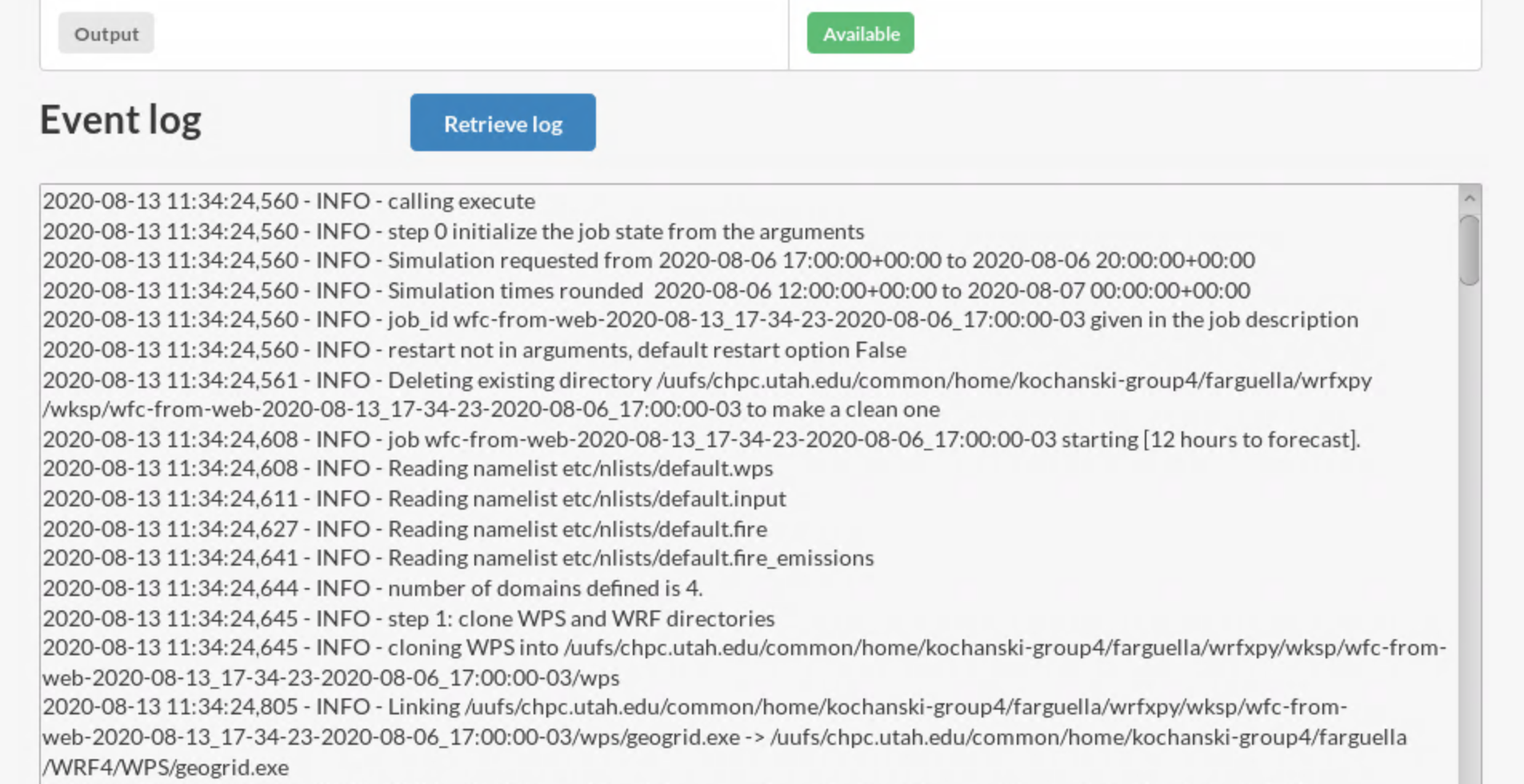Screen dimensions: 1524x784
Task: Click the 'restart not in arguments' log line
Action: coord(474,350)
